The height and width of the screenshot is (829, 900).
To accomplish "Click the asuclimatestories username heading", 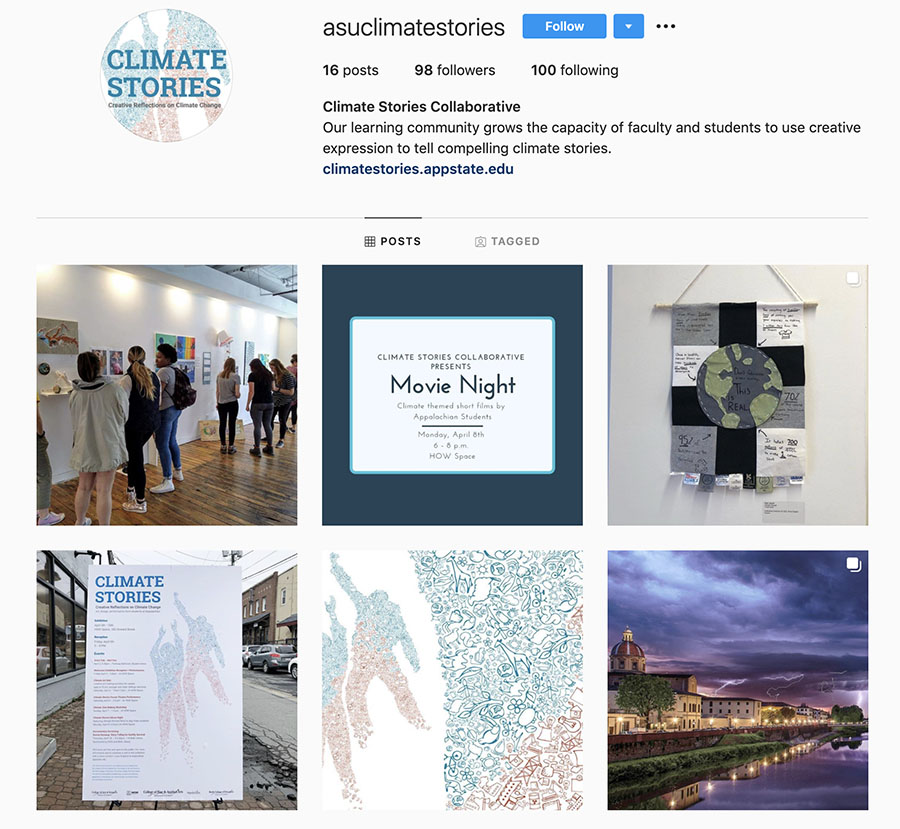I will [413, 27].
